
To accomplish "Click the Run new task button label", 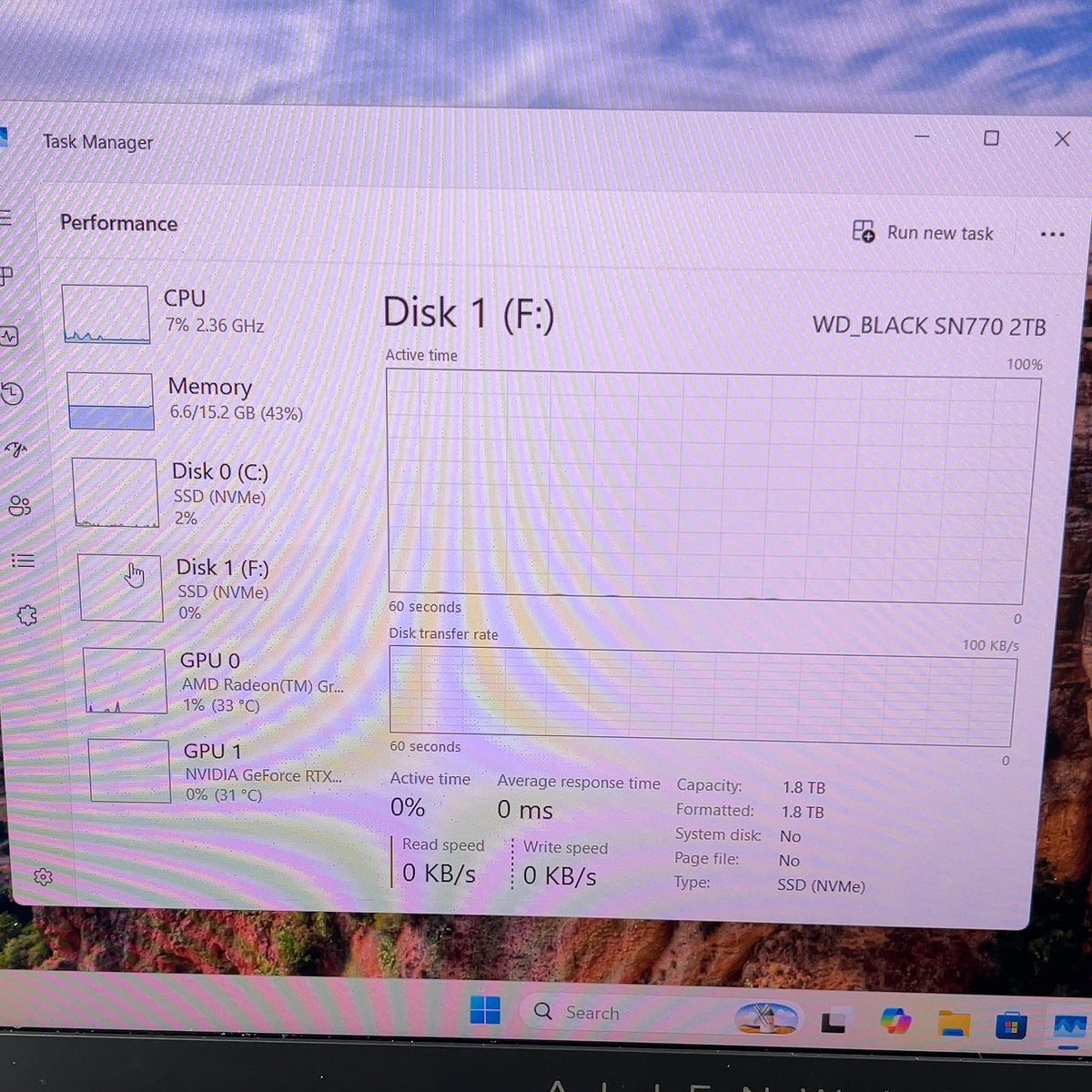I will tap(940, 233).
